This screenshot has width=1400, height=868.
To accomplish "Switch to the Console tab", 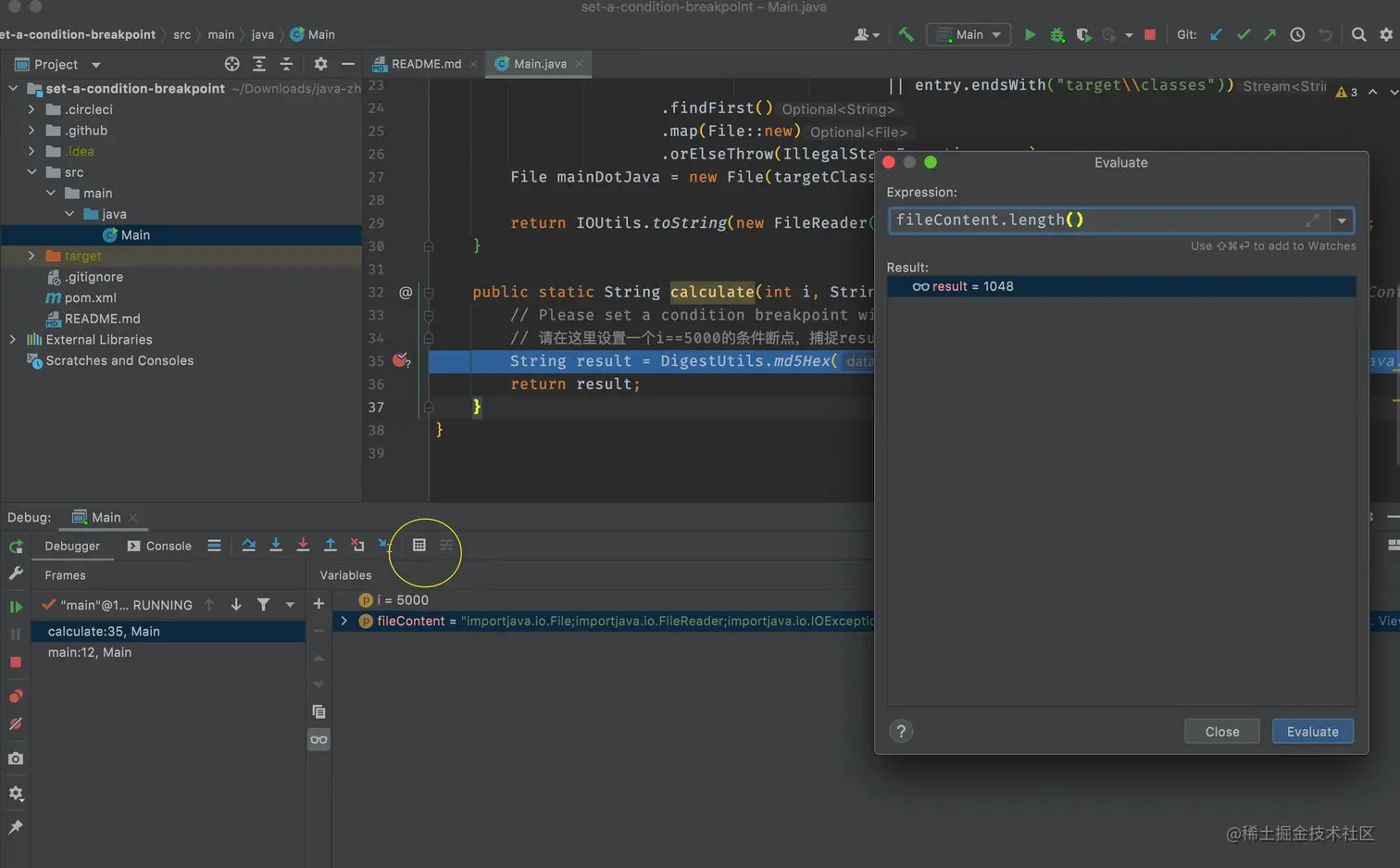I will coord(159,546).
